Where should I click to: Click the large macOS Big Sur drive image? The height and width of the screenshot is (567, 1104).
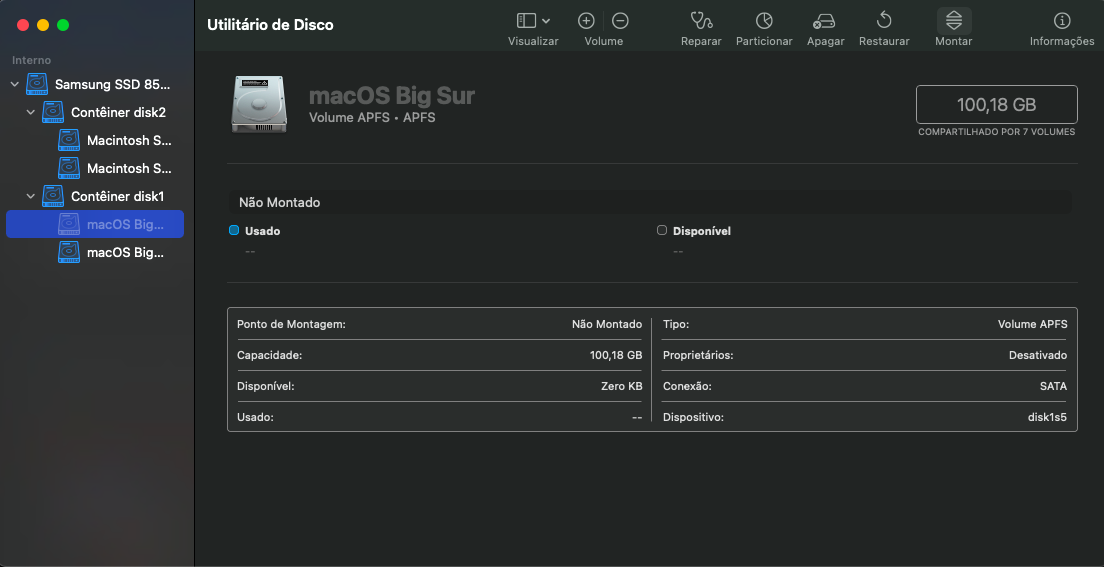pyautogui.click(x=258, y=105)
